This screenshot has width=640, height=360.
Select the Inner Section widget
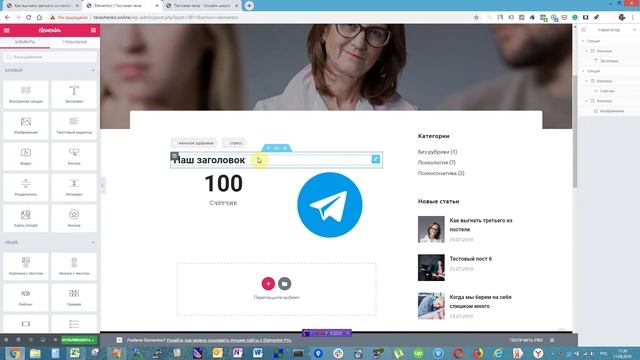click(x=26, y=94)
